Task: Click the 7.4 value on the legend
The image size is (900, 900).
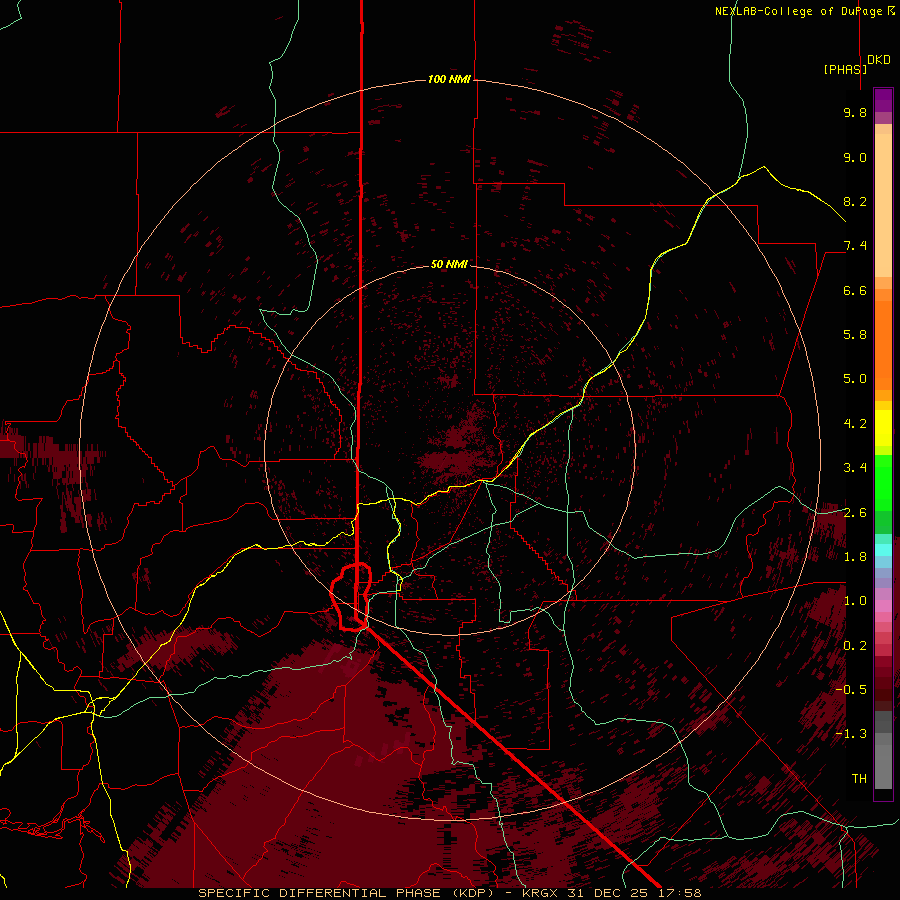Action: tap(855, 246)
